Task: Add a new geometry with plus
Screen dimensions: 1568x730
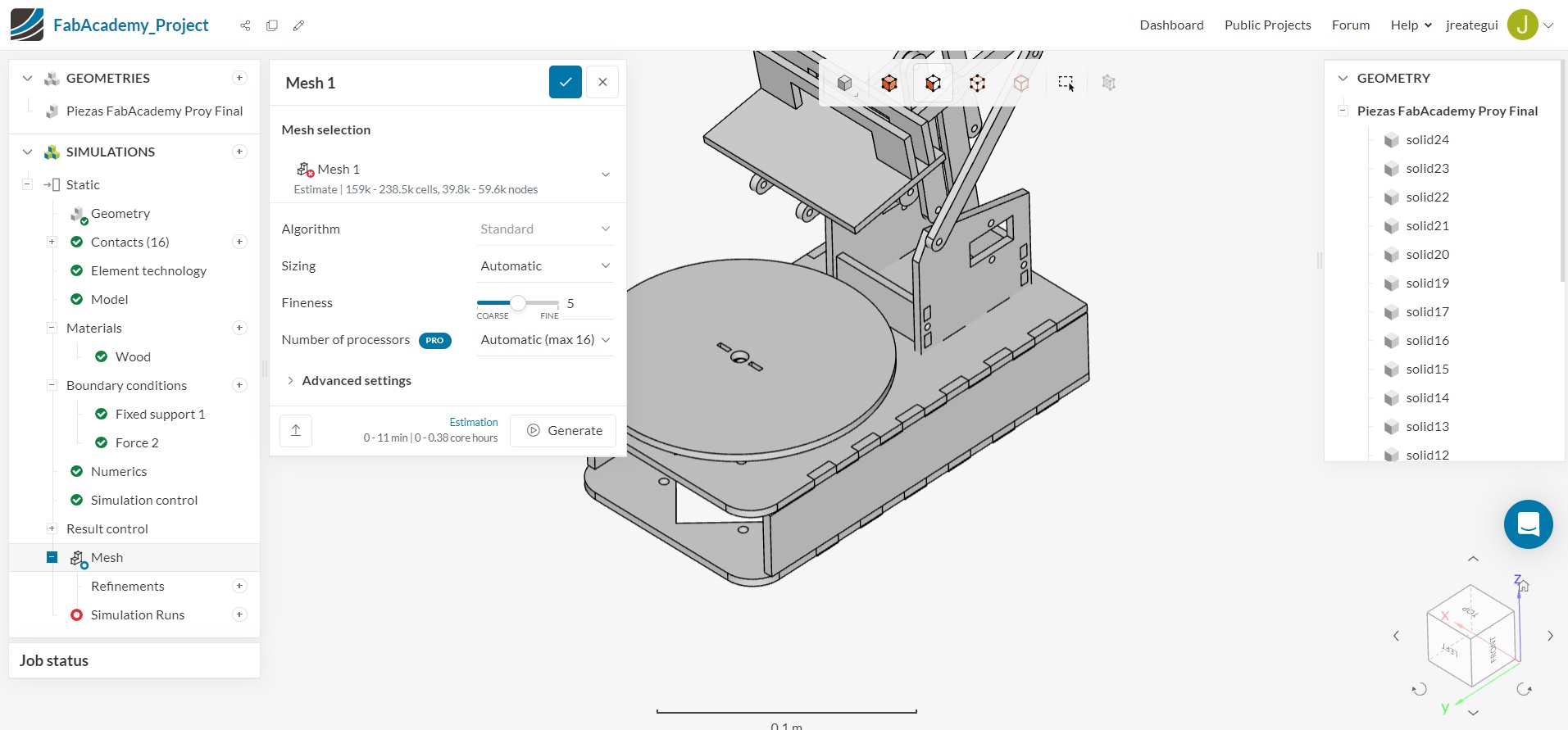Action: click(239, 78)
